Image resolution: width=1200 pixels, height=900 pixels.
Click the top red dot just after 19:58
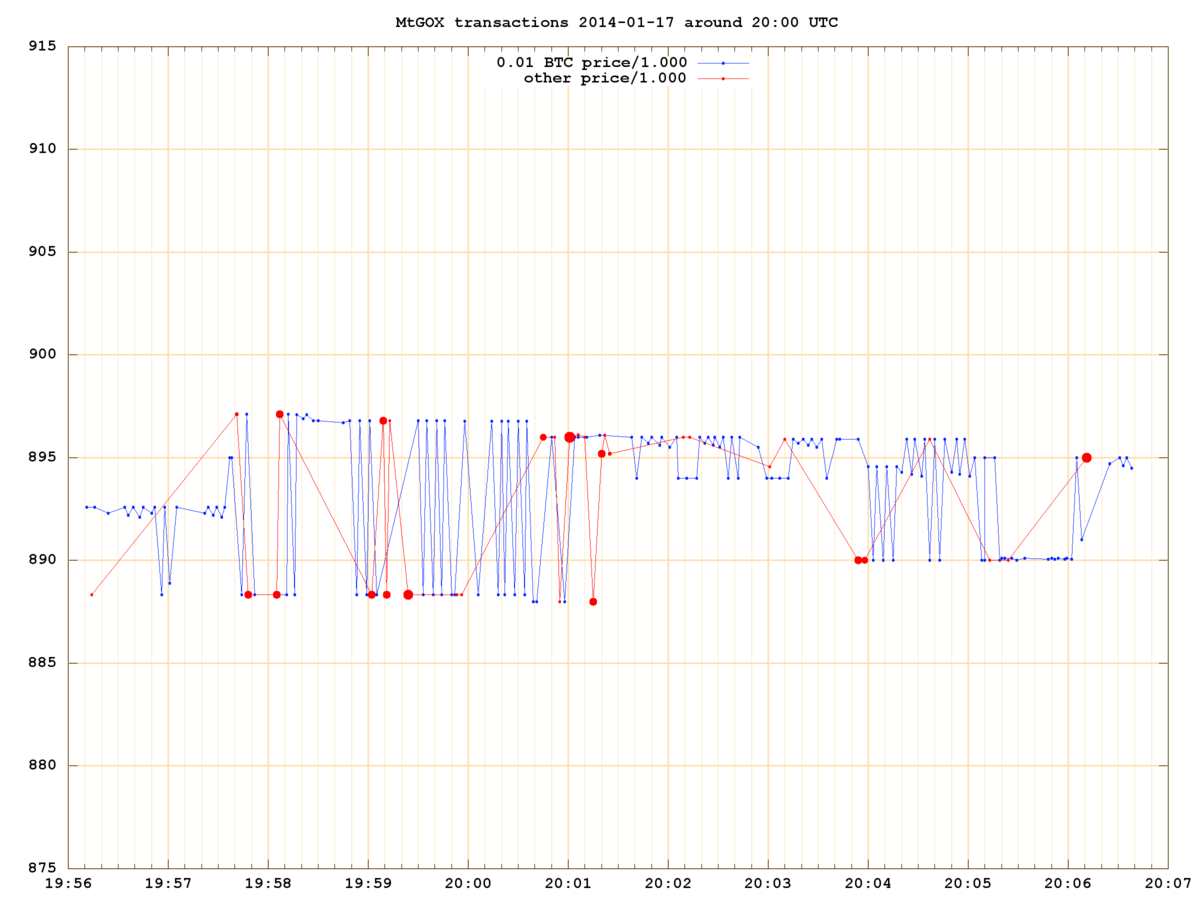click(280, 414)
